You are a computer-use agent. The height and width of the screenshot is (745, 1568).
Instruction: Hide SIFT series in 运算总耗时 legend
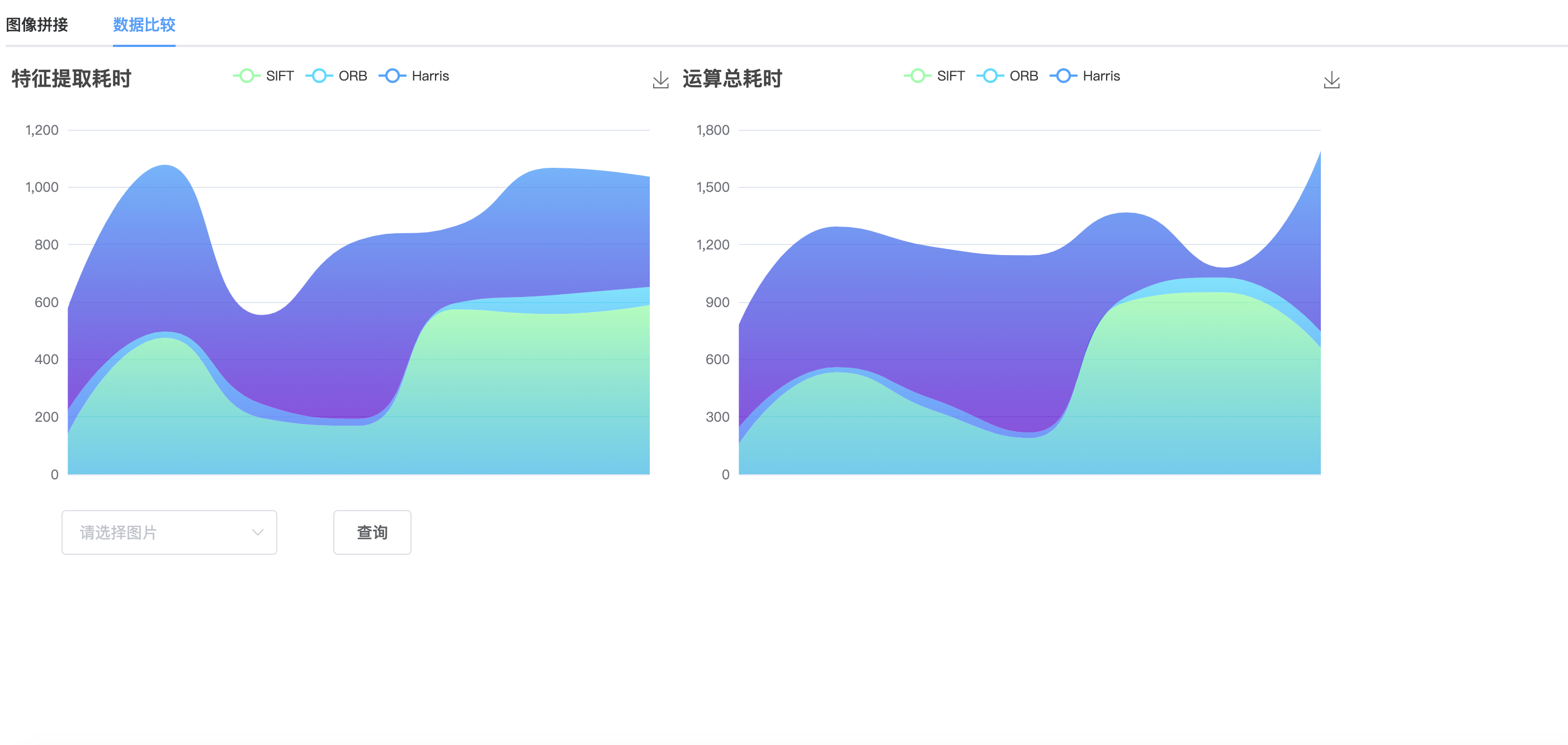tap(950, 76)
